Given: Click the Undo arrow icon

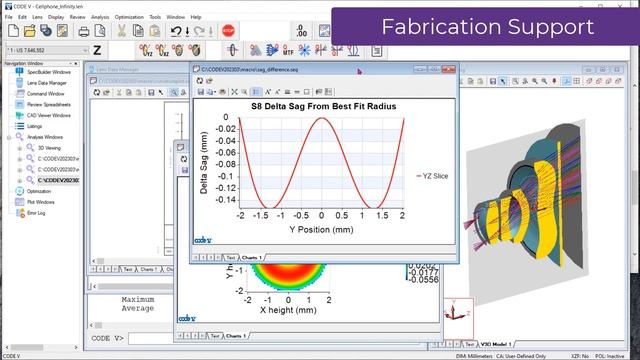Looking at the screenshot, I should 176,31.
